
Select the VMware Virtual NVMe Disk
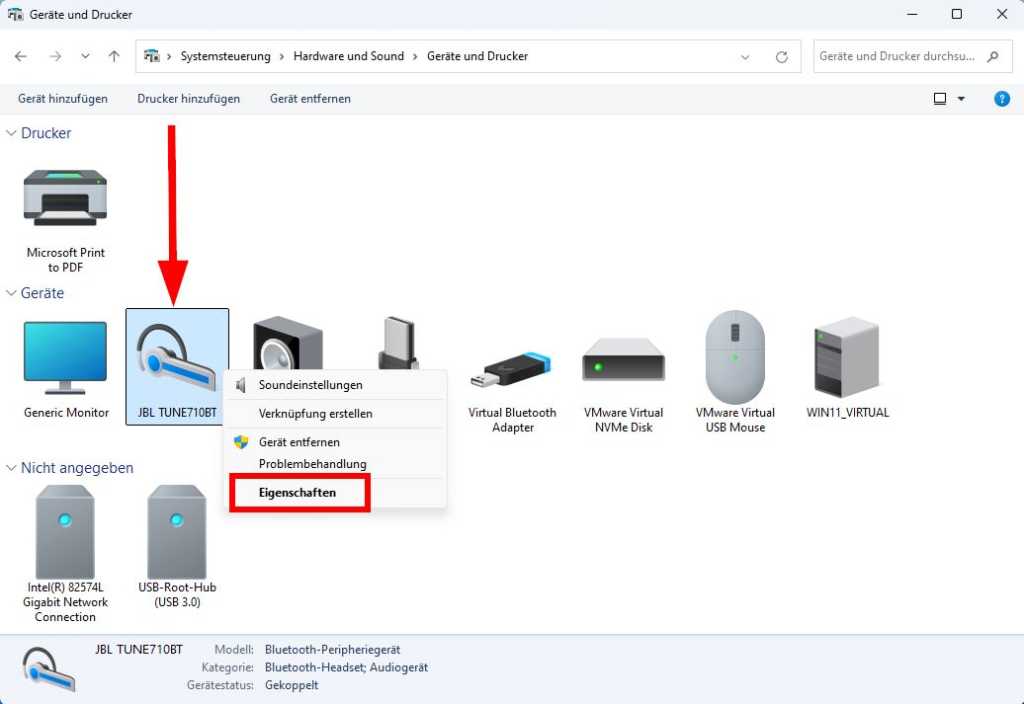[624, 365]
